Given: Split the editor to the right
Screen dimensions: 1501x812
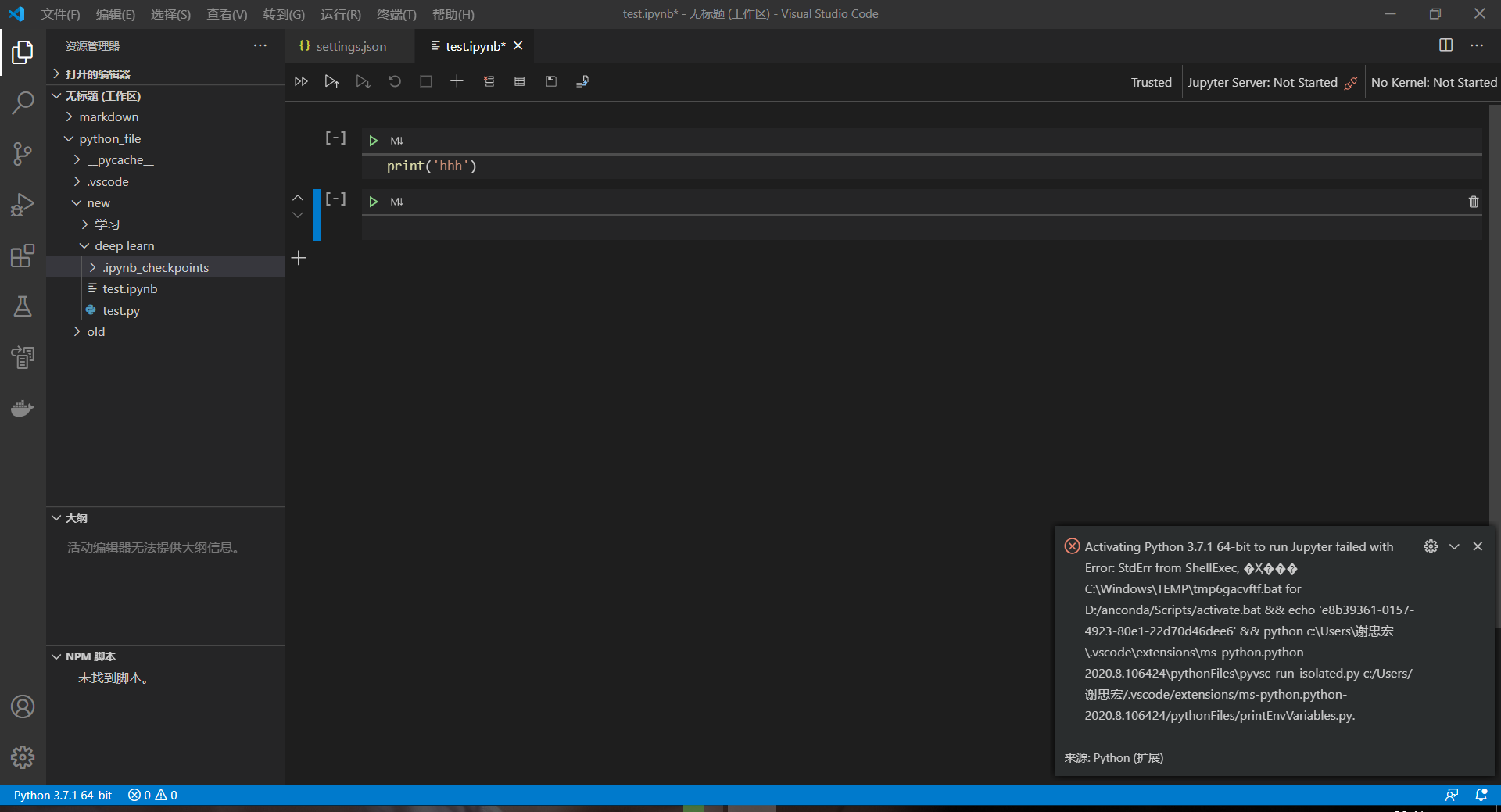Looking at the screenshot, I should (1446, 45).
